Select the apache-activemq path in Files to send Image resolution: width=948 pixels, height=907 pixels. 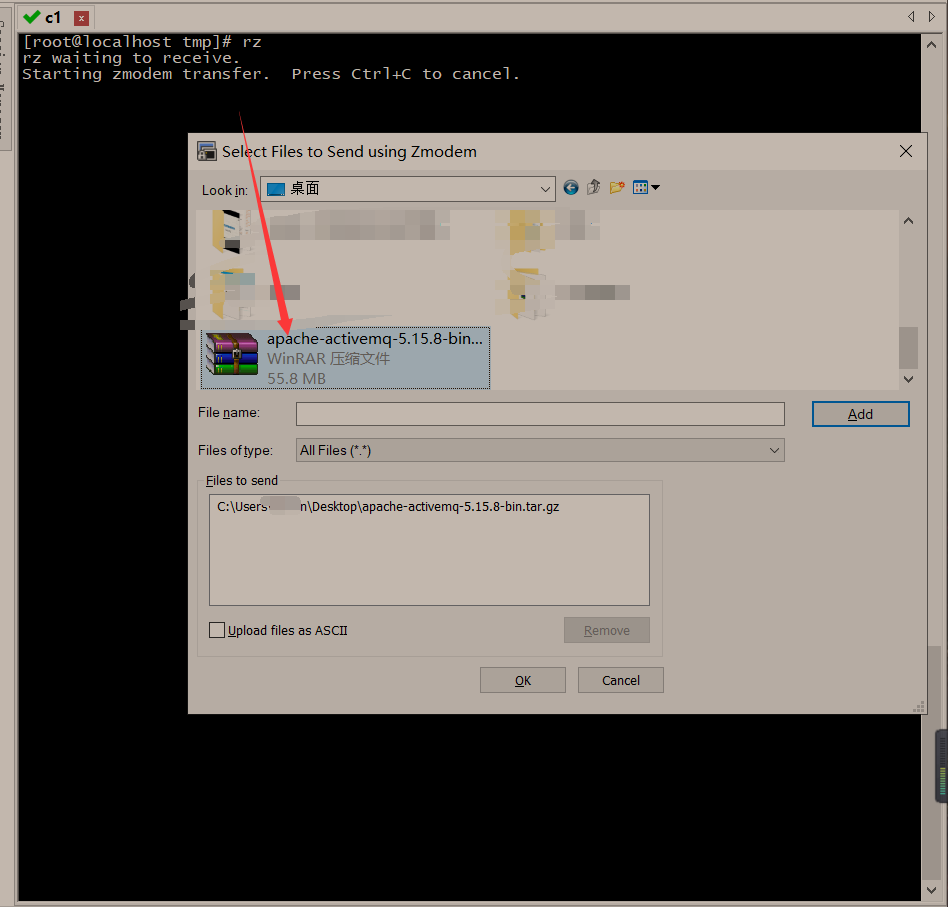coord(388,507)
